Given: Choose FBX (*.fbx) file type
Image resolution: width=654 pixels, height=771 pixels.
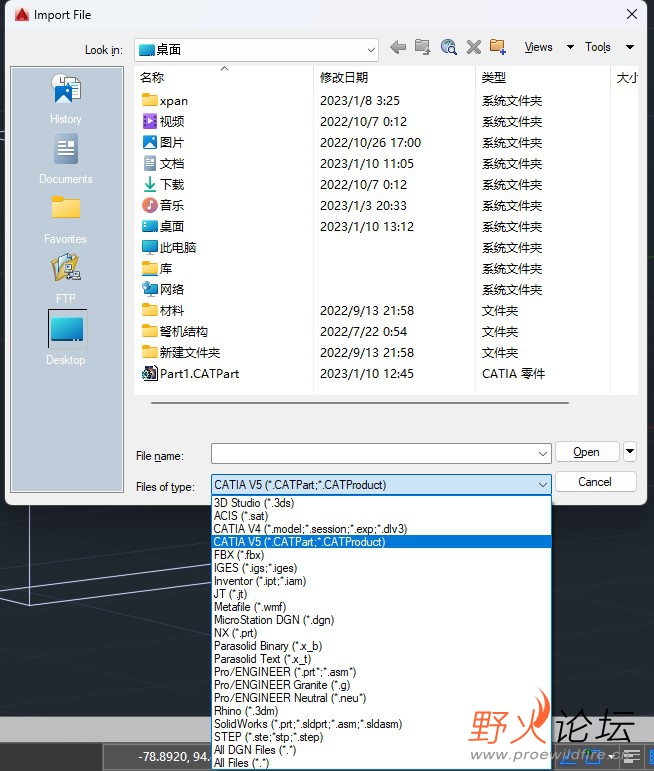Looking at the screenshot, I should pyautogui.click(x=381, y=555).
